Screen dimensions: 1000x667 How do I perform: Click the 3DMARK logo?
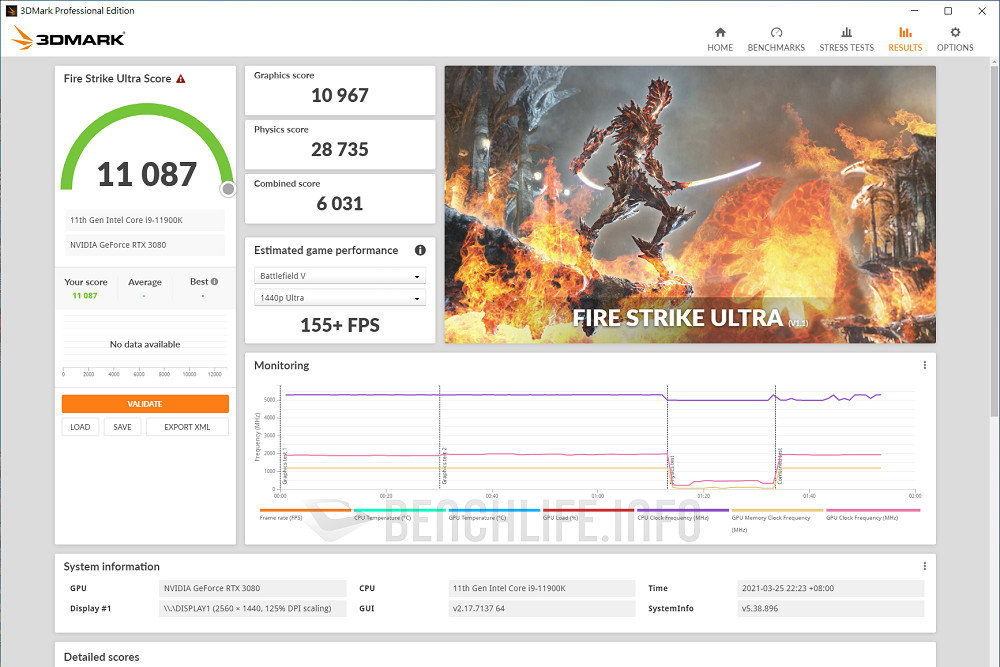67,40
